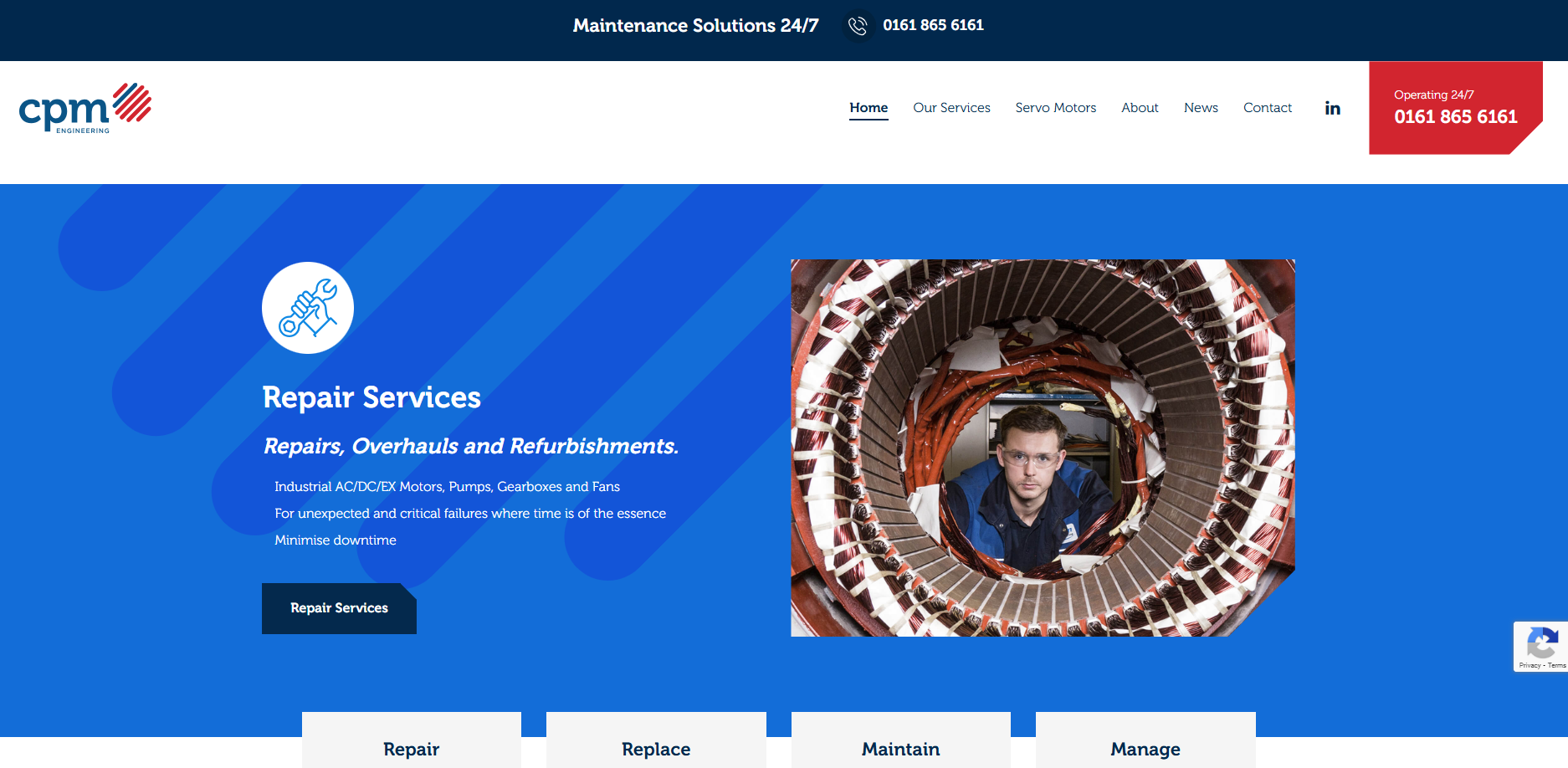
Task: Click the CPM Engineering logo
Action: coord(85,108)
